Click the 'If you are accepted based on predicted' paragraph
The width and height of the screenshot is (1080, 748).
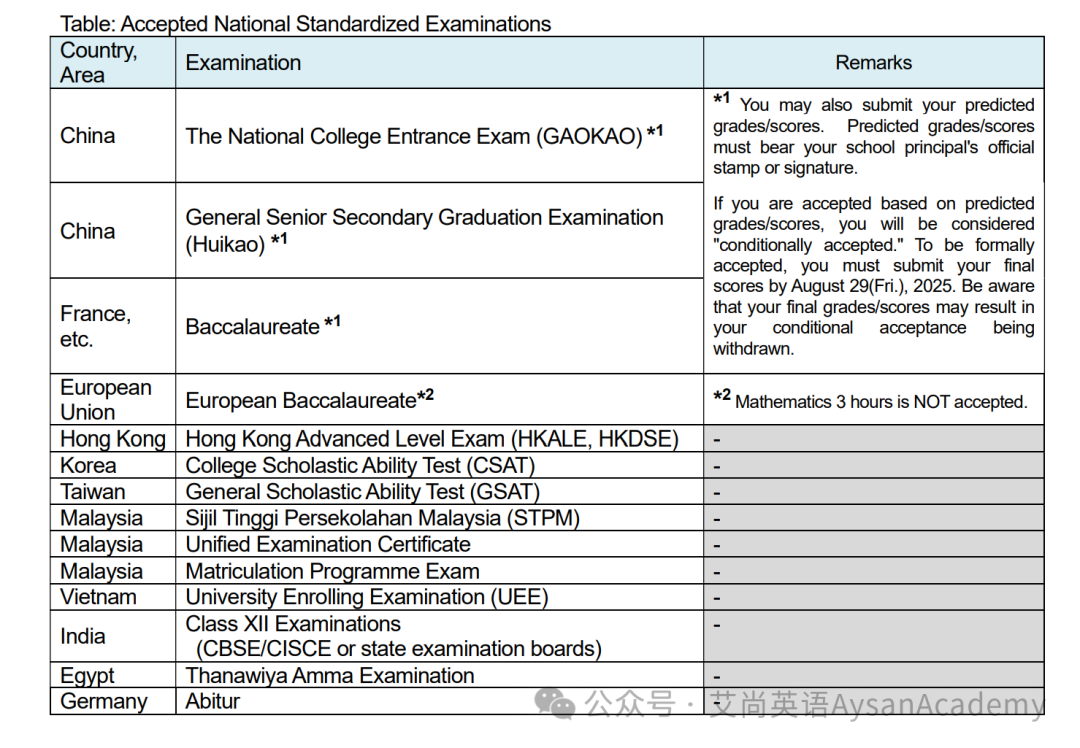873,276
